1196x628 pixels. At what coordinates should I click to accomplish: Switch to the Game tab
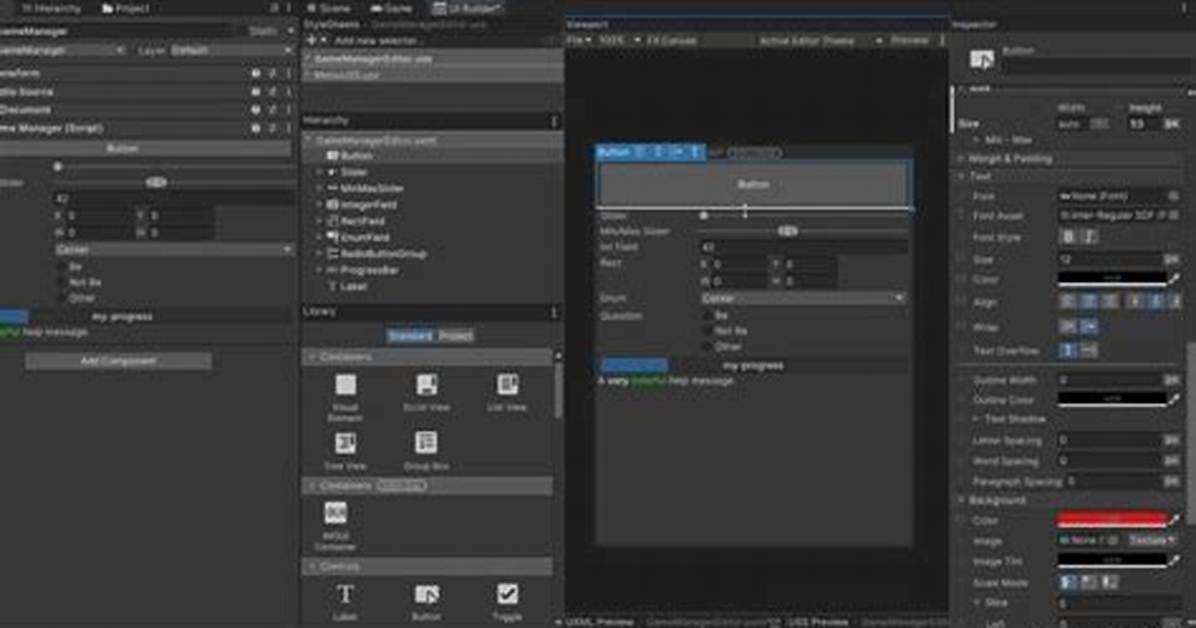391,8
